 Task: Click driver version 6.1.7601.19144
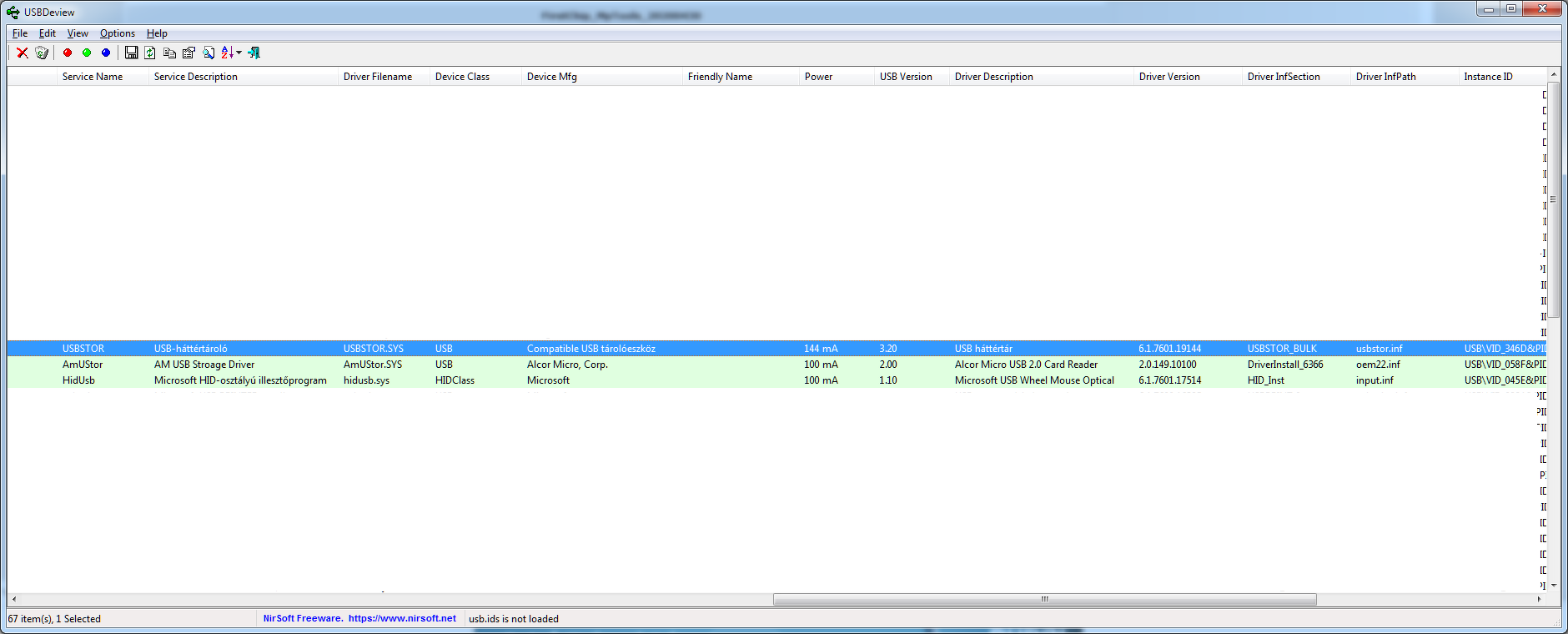click(x=1170, y=349)
